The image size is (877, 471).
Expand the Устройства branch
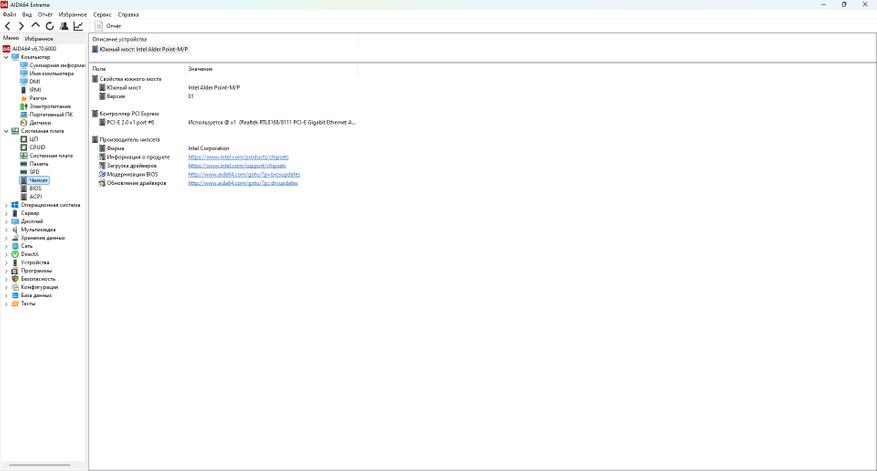click(x=6, y=262)
